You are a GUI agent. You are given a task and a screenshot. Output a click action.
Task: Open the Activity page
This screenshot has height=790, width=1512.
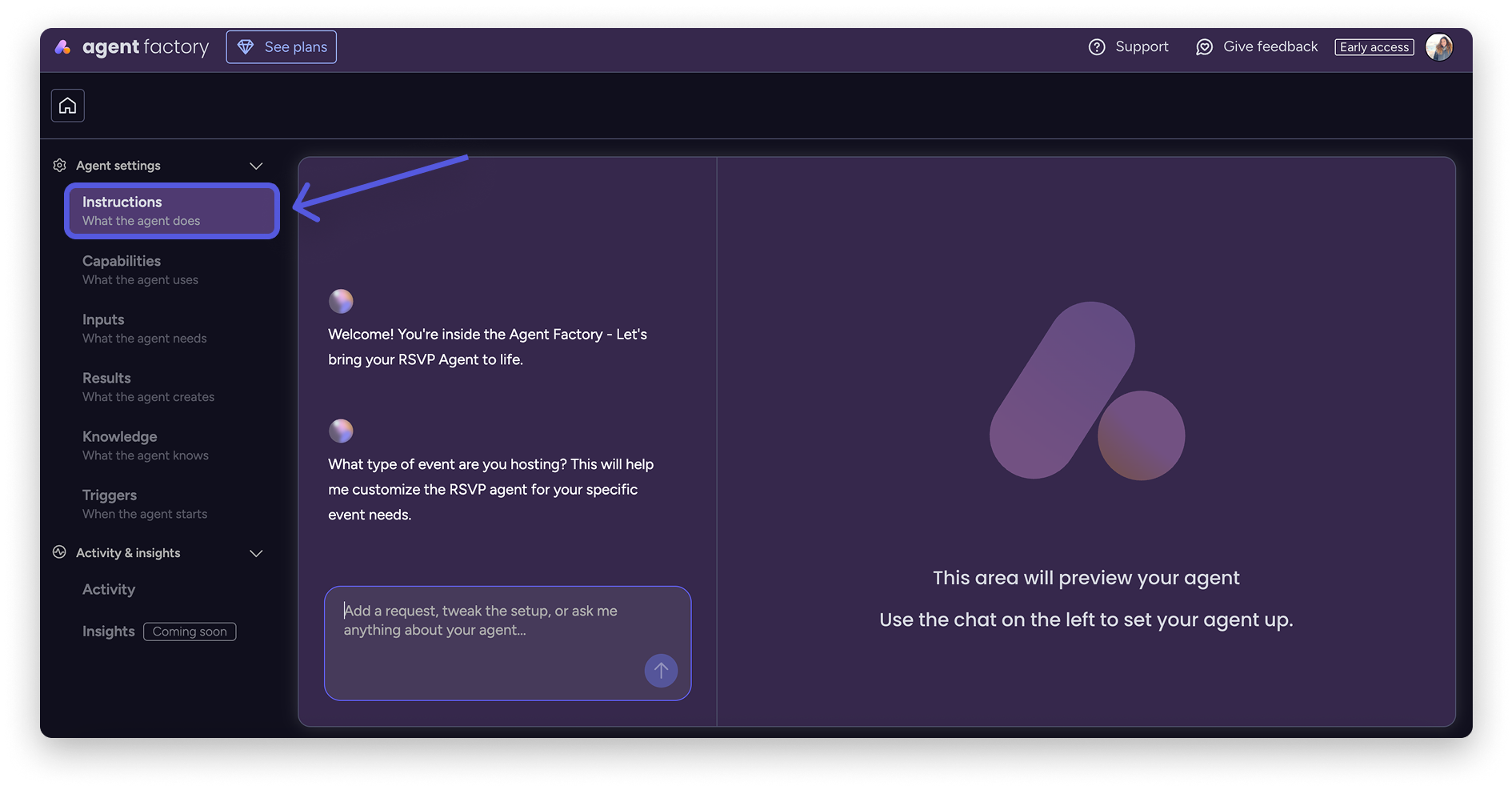pyautogui.click(x=109, y=589)
